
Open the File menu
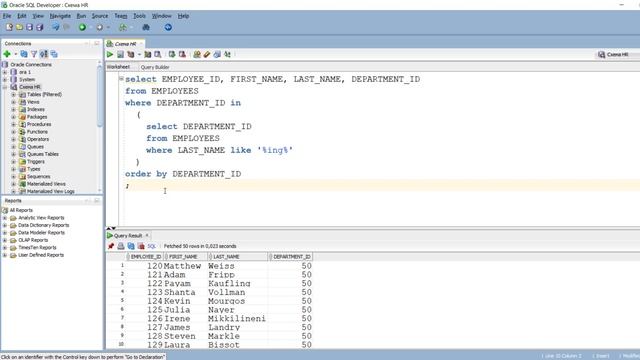7,16
